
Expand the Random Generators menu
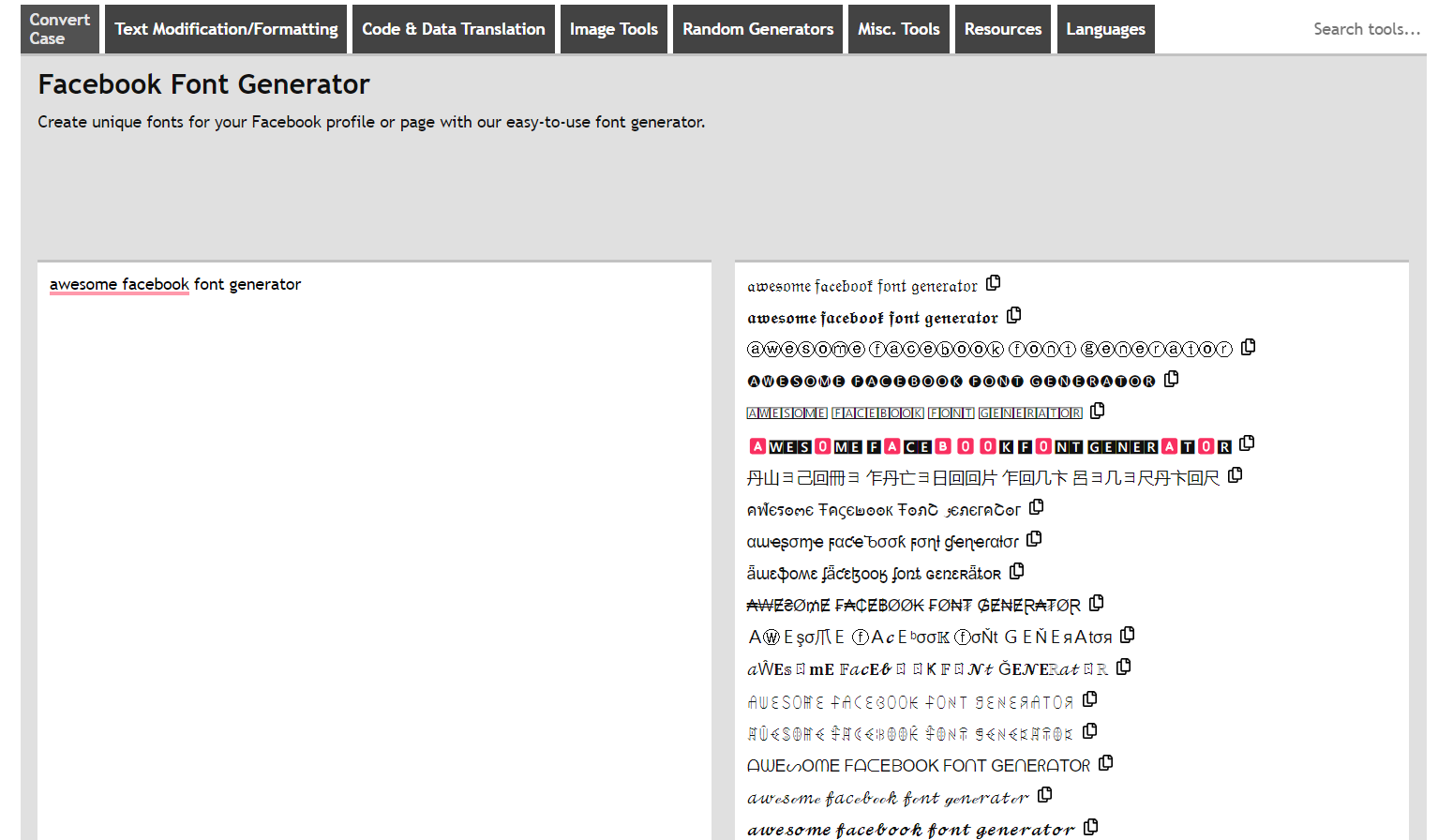[x=757, y=29]
